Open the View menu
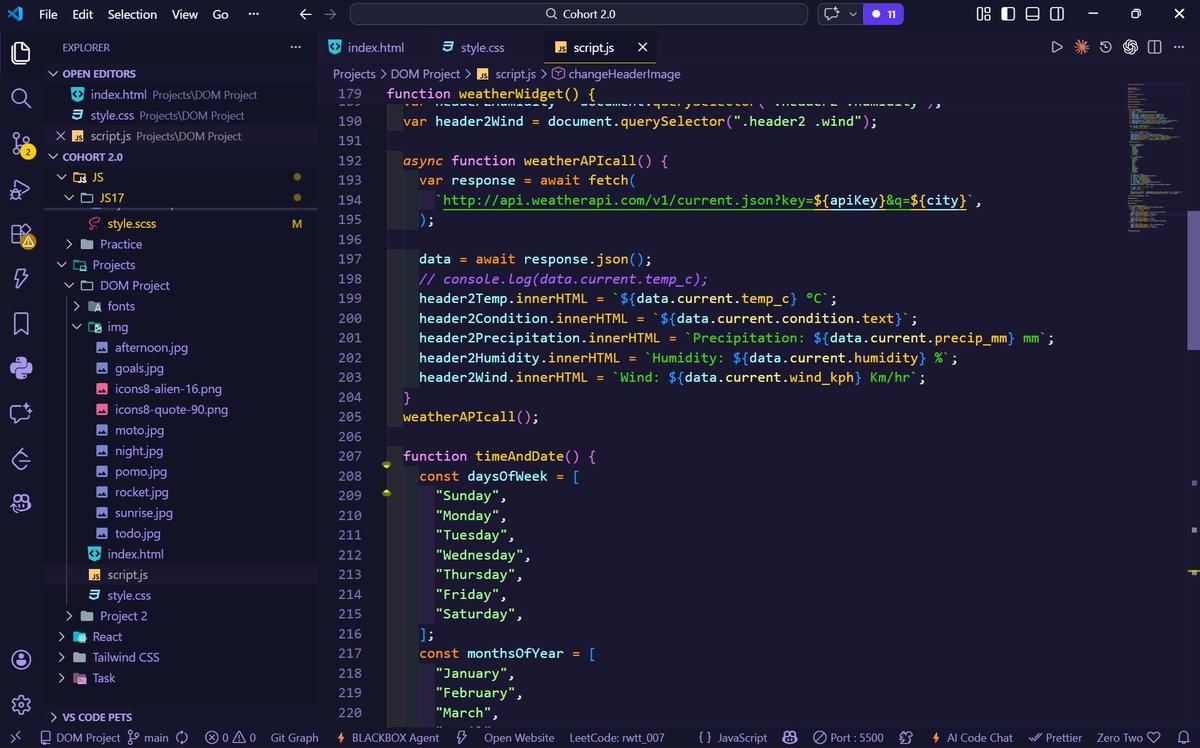Viewport: 1200px width, 748px height. (184, 14)
